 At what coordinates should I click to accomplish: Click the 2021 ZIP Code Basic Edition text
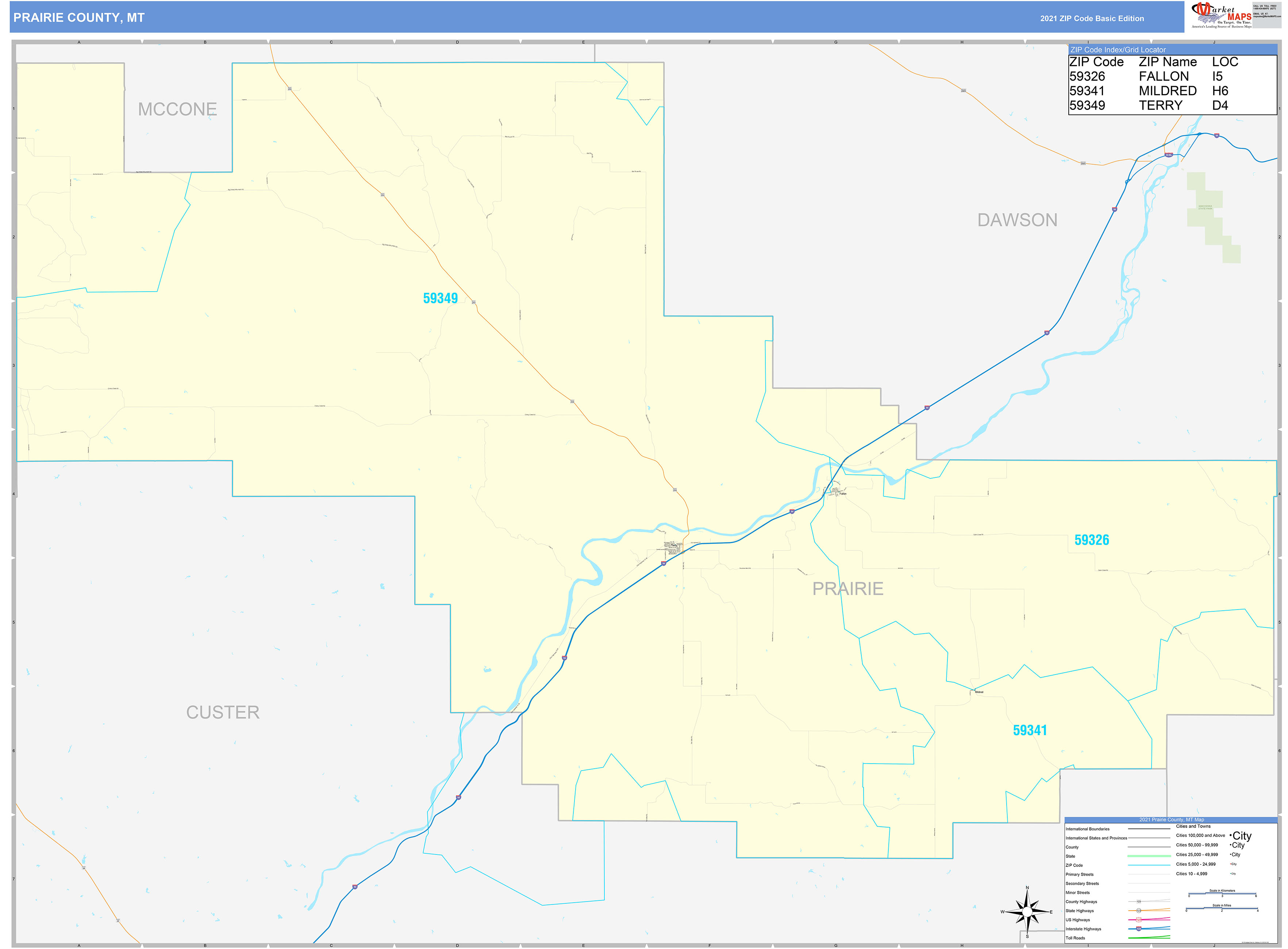pyautogui.click(x=1092, y=18)
